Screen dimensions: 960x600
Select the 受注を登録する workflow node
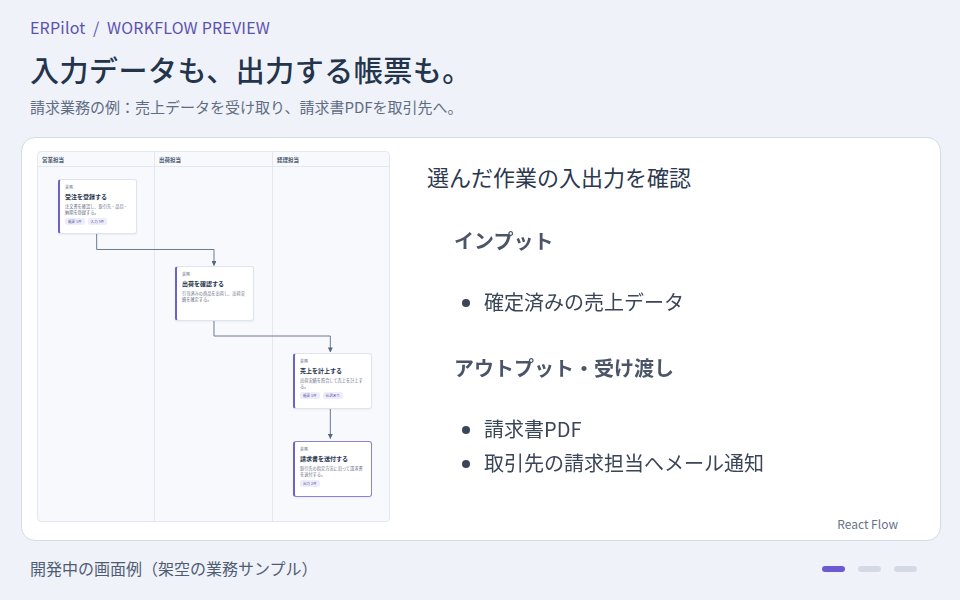tap(97, 206)
